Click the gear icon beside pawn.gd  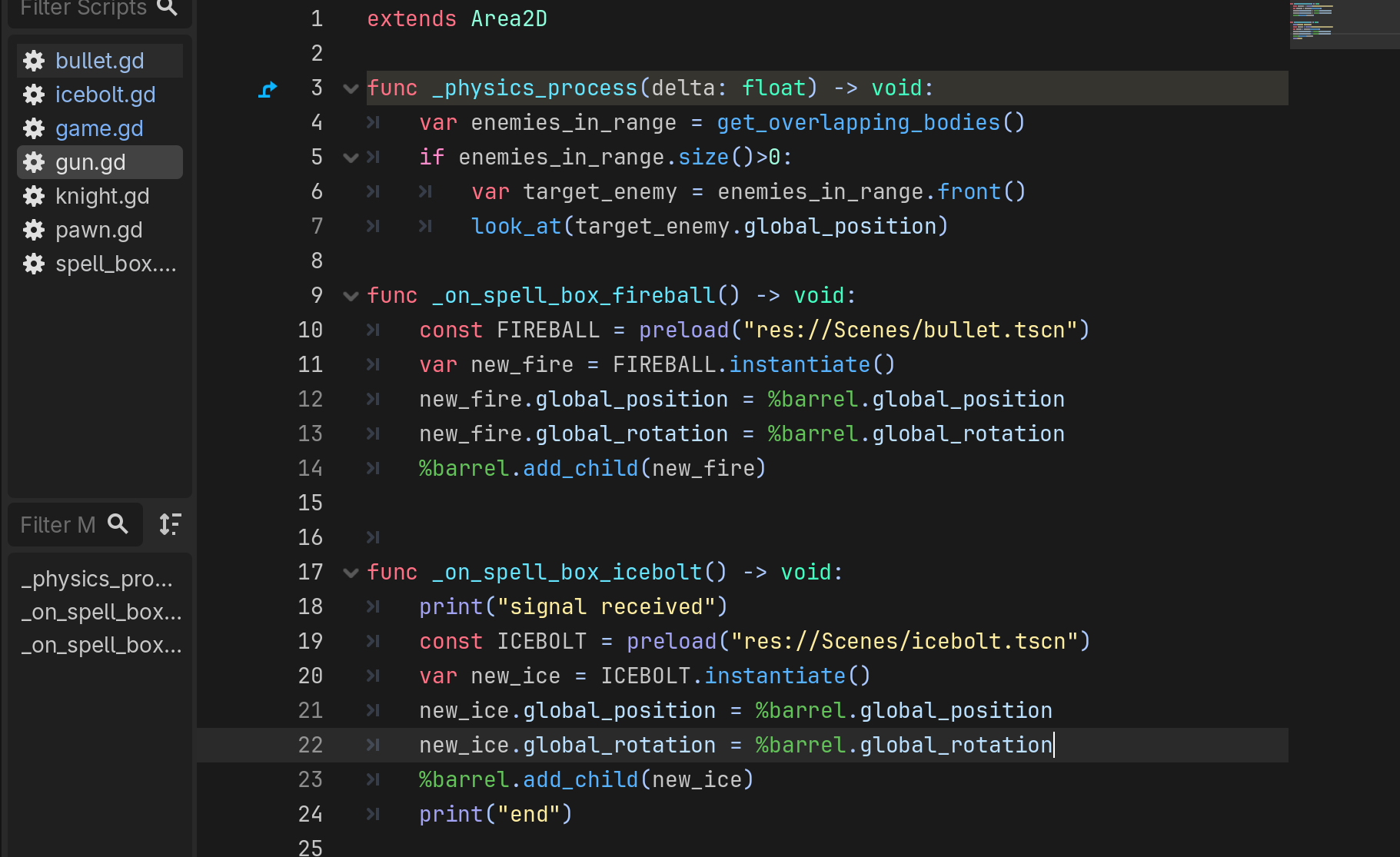[34, 230]
